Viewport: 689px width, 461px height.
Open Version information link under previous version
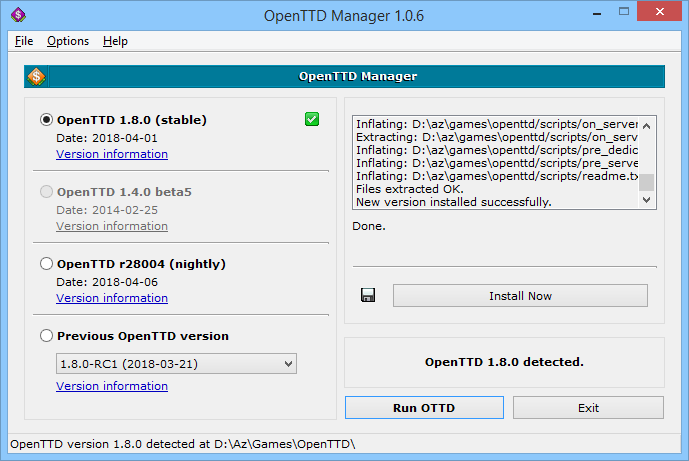(x=112, y=386)
